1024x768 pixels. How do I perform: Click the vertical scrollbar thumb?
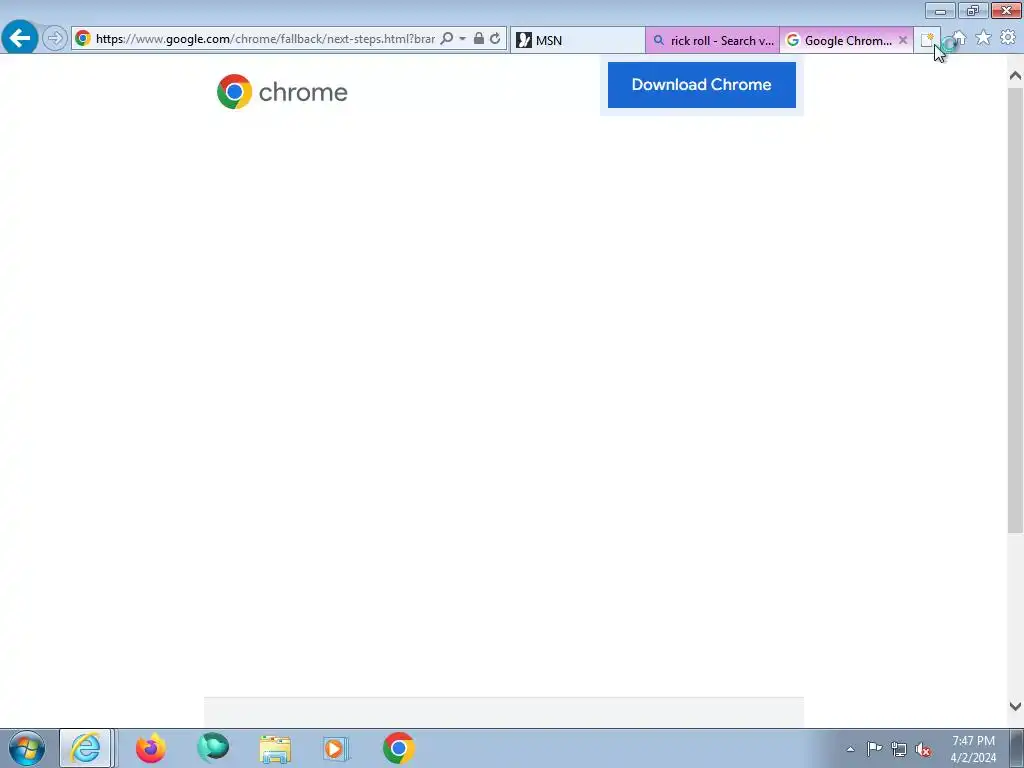[x=1015, y=310]
